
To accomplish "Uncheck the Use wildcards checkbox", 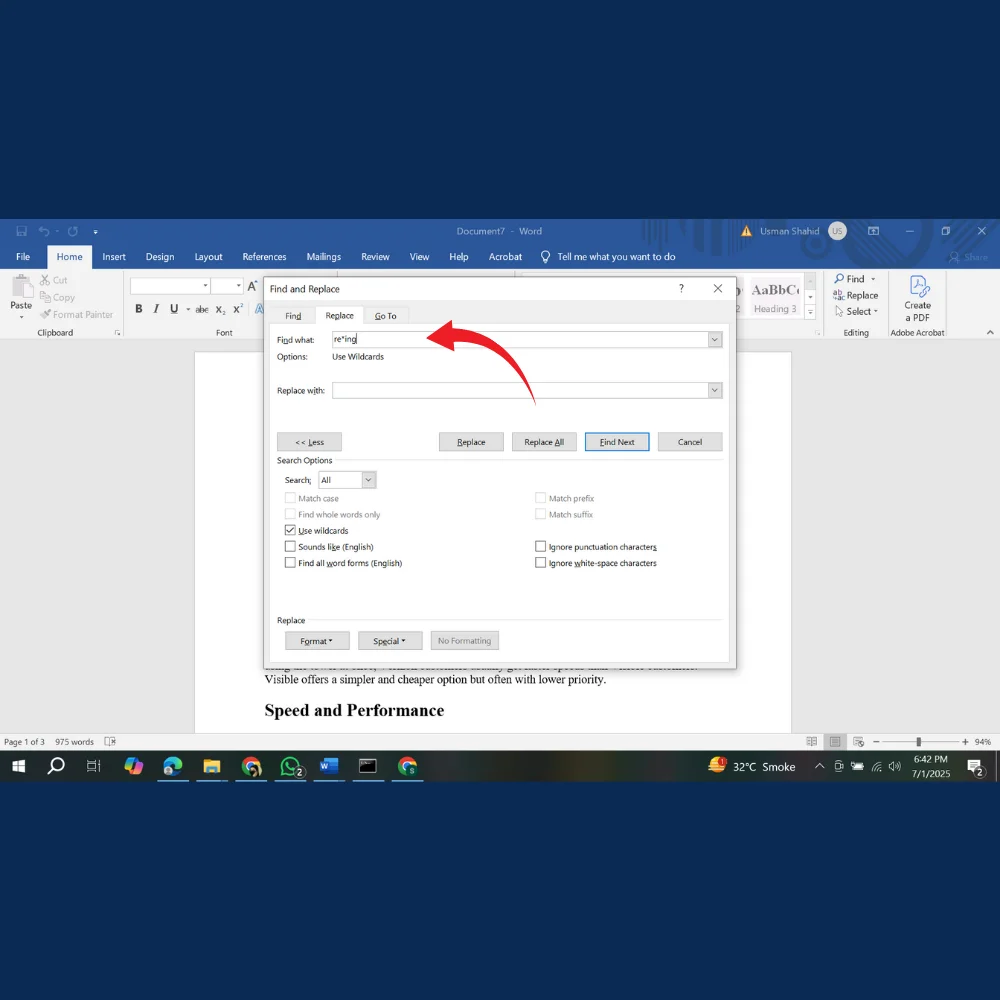I will click(290, 530).
